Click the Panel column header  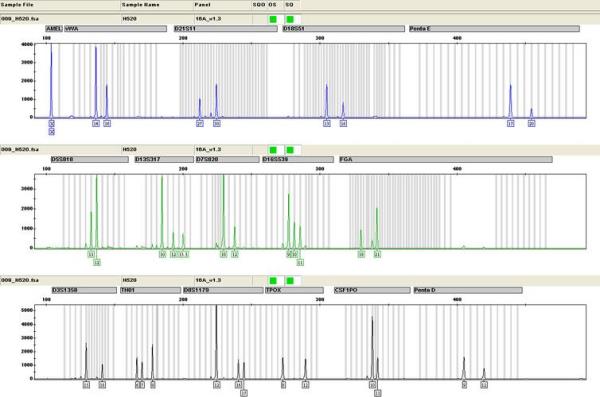point(203,5)
